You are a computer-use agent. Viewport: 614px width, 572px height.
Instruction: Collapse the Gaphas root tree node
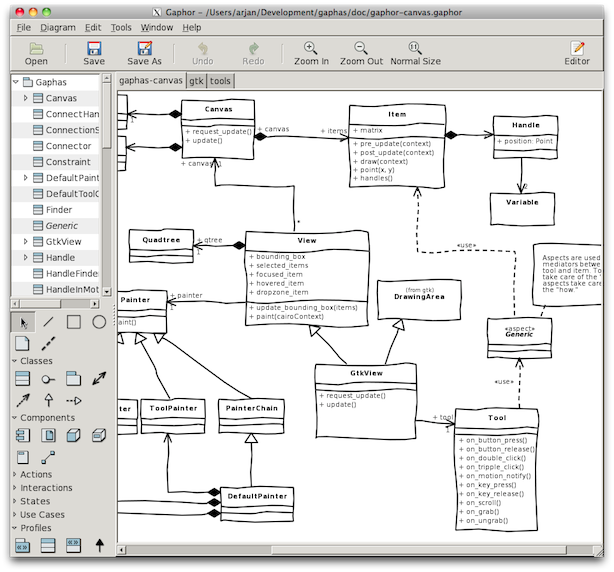[x=15, y=82]
